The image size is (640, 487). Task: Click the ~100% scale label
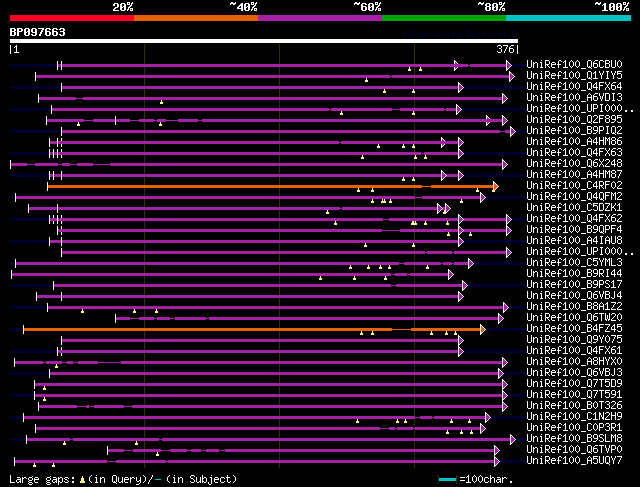(612, 7)
